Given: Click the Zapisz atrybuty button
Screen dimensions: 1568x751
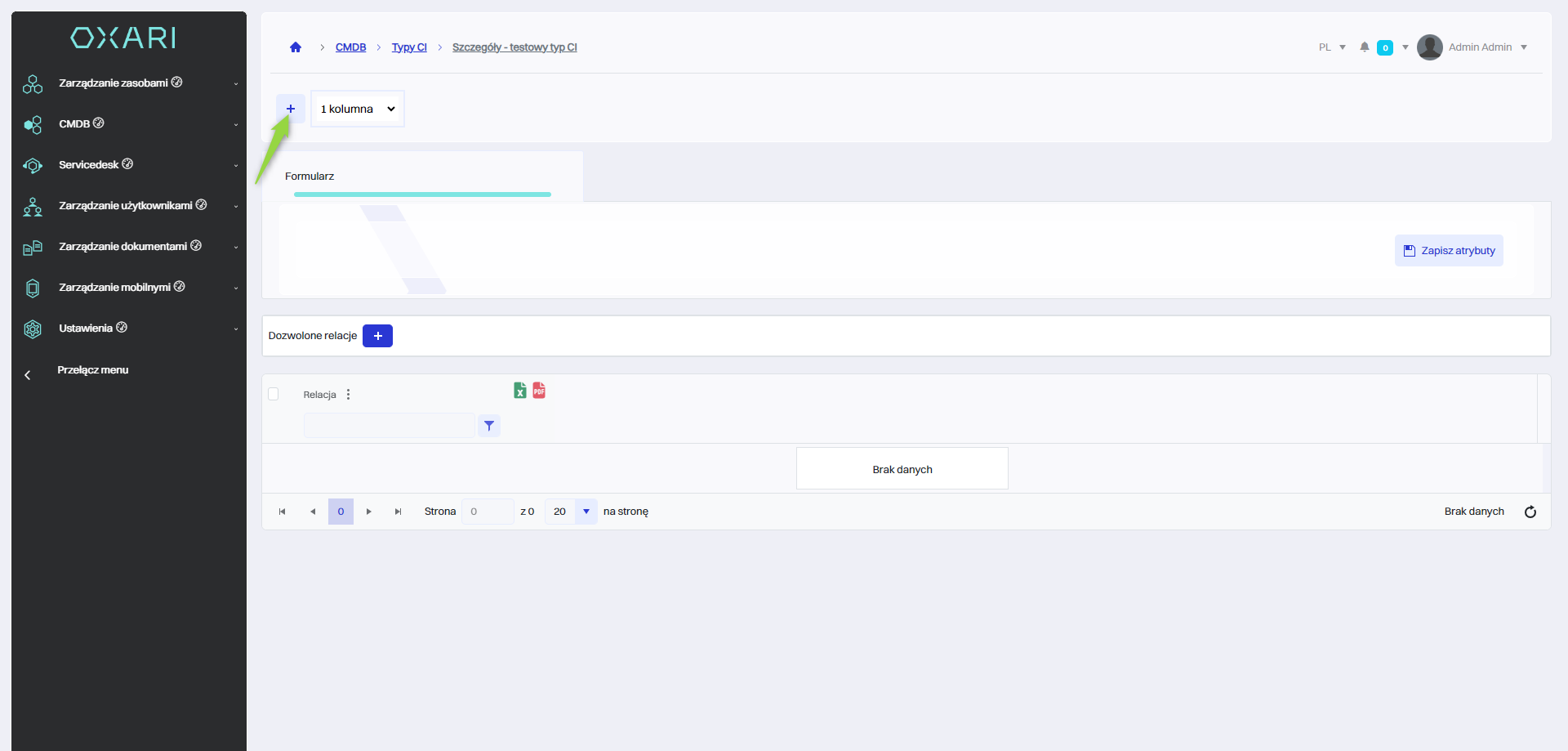Looking at the screenshot, I should [x=1449, y=251].
